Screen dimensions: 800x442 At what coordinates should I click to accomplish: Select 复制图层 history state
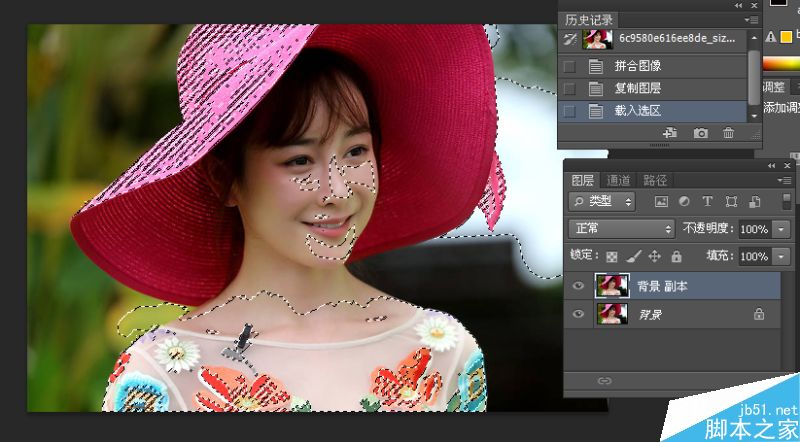coord(653,88)
